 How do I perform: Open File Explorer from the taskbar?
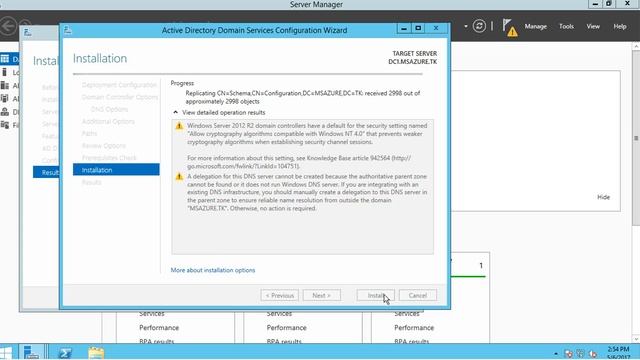96,353
